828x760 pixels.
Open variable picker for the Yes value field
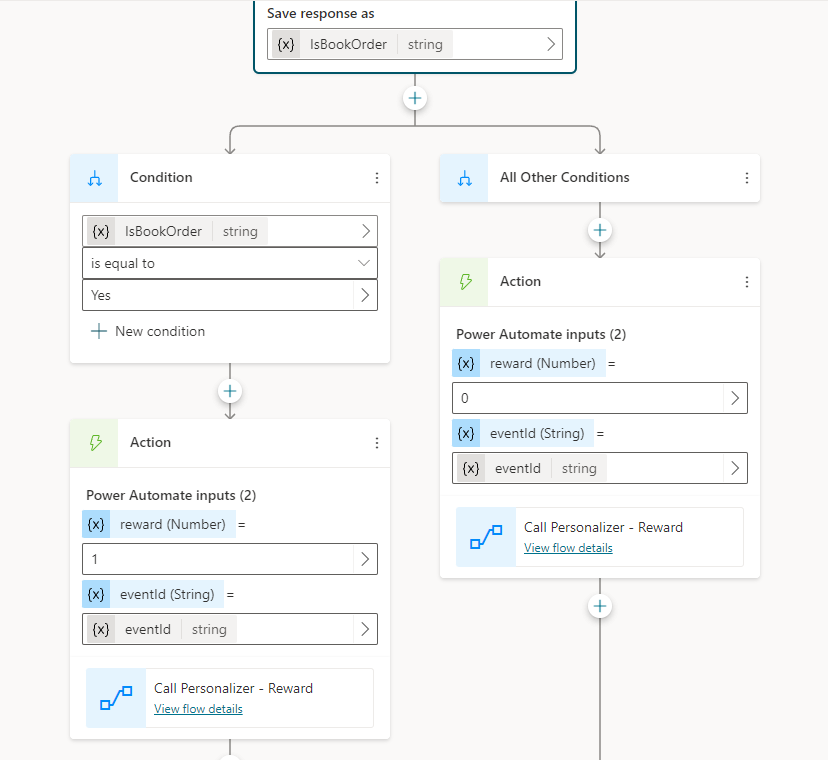pos(365,295)
